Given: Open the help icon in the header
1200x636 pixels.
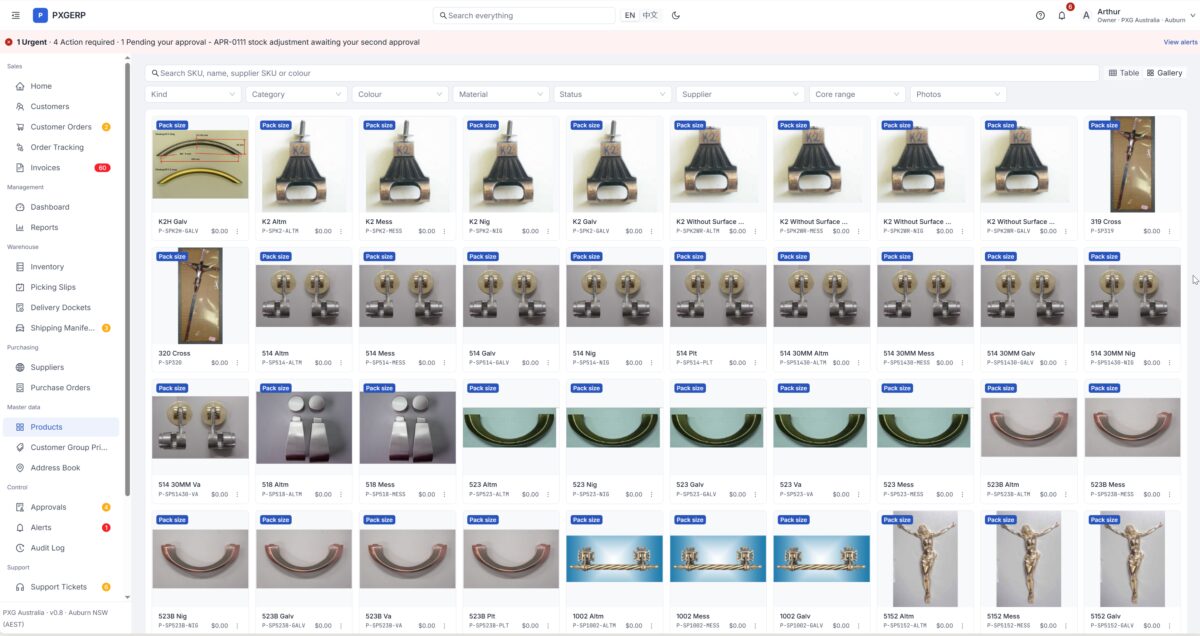Looking at the screenshot, I should click(x=1040, y=15).
